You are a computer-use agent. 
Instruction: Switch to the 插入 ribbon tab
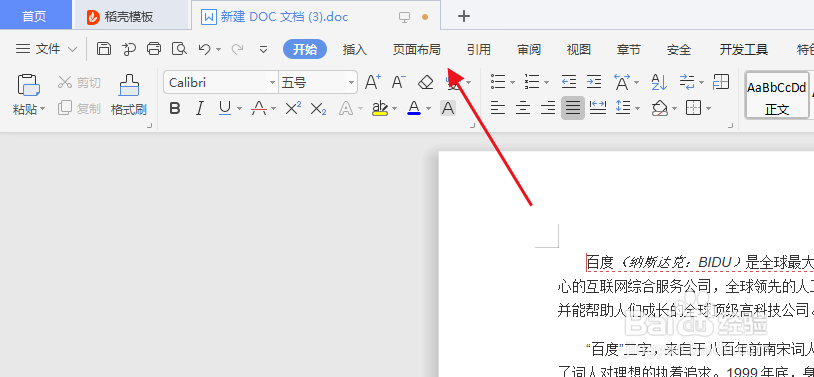355,50
